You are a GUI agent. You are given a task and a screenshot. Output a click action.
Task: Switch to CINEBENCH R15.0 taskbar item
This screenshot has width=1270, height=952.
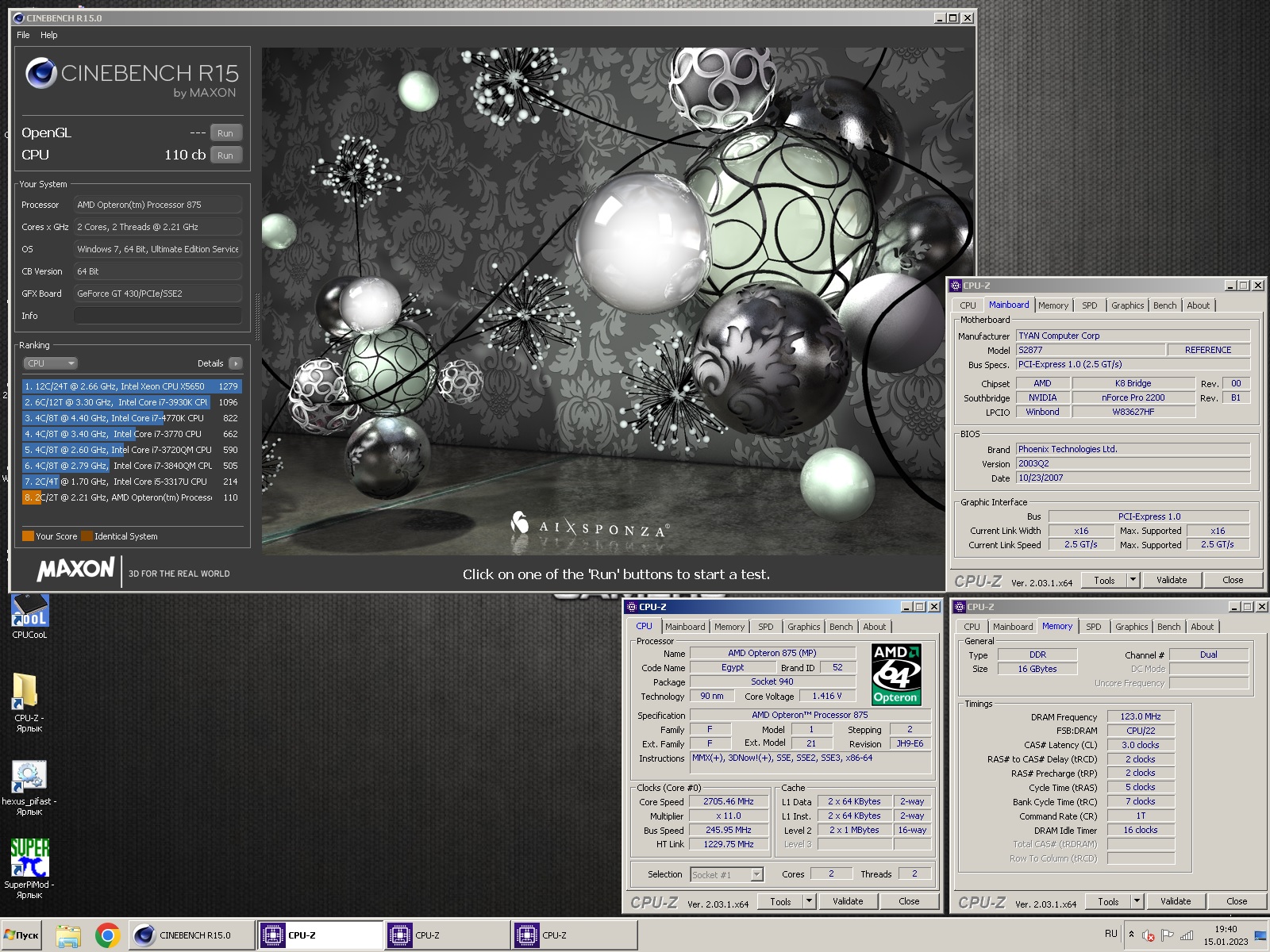point(191,935)
